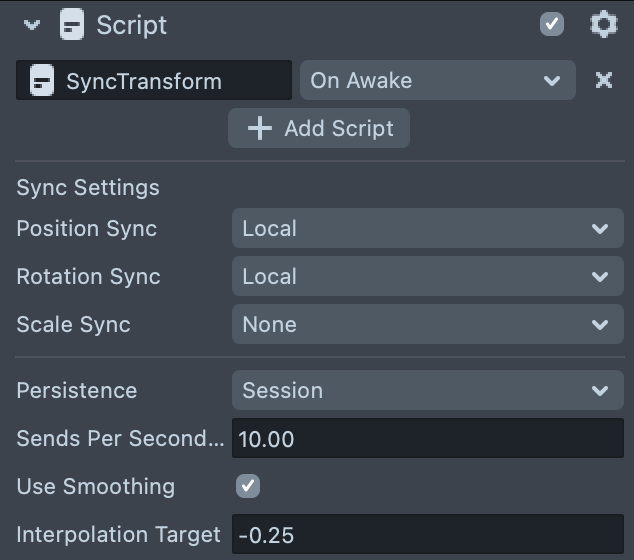Click the Sends Per Second value field
Viewport: 634px width, 560px height.
427,438
